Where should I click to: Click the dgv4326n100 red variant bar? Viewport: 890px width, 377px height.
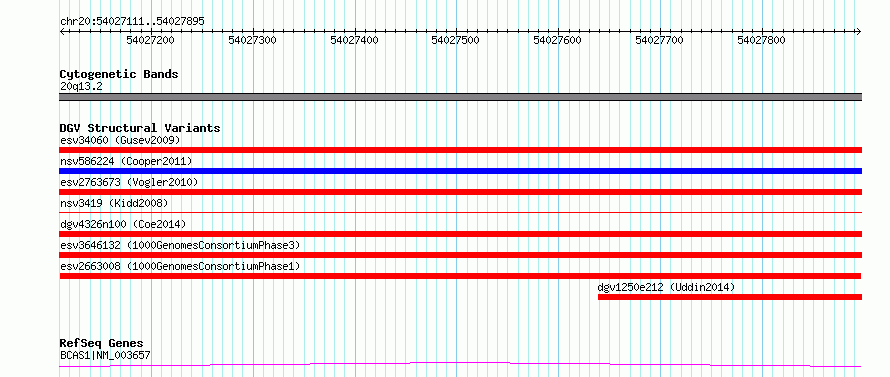[x=460, y=234]
